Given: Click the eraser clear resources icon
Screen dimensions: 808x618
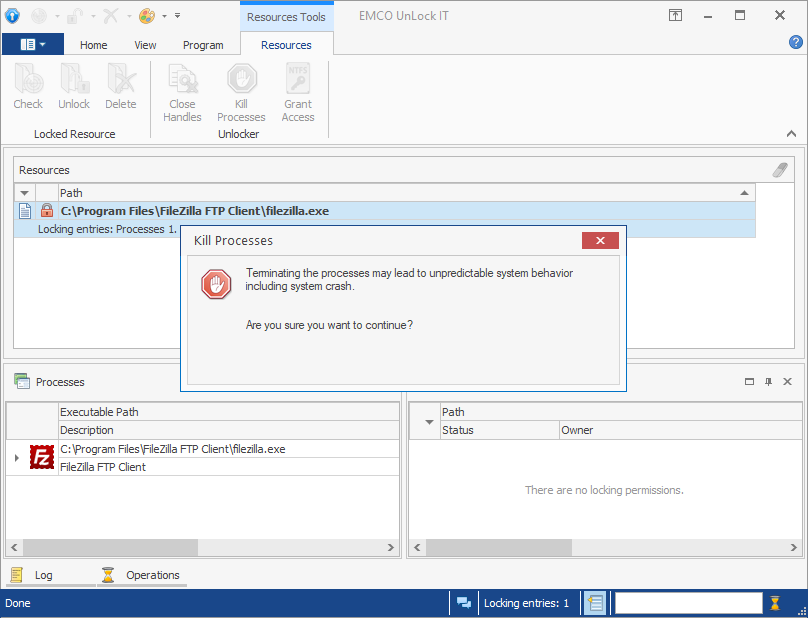Looking at the screenshot, I should click(x=780, y=170).
